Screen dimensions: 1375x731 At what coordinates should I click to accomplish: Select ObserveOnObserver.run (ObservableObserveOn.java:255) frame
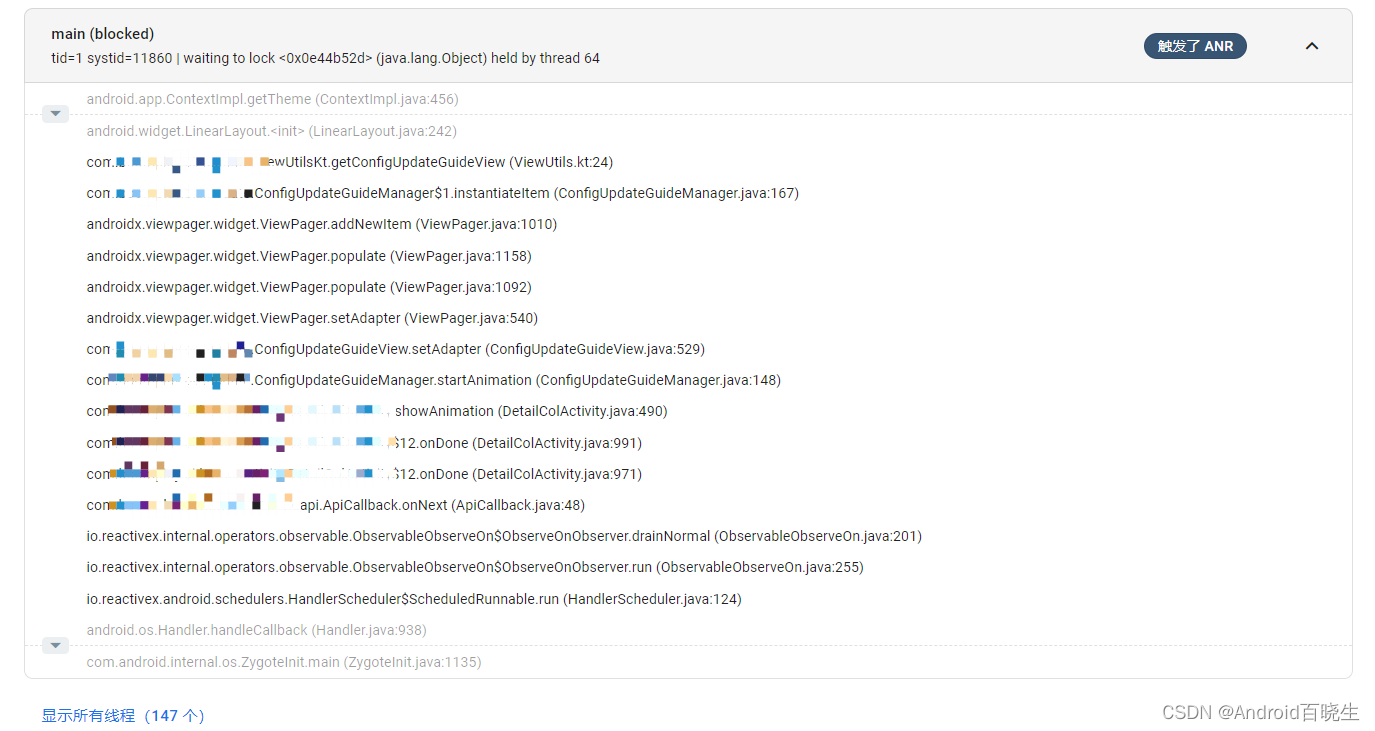click(475, 567)
